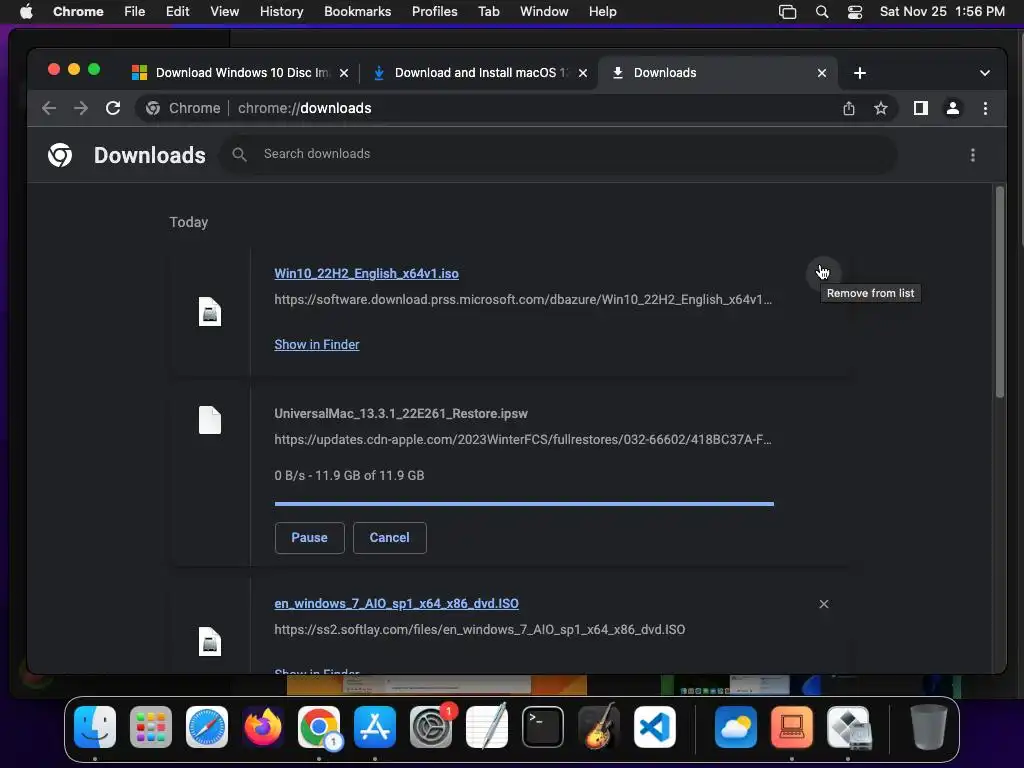Pause the UniversalMac ipsw download
The width and height of the screenshot is (1024, 768).
310,537
